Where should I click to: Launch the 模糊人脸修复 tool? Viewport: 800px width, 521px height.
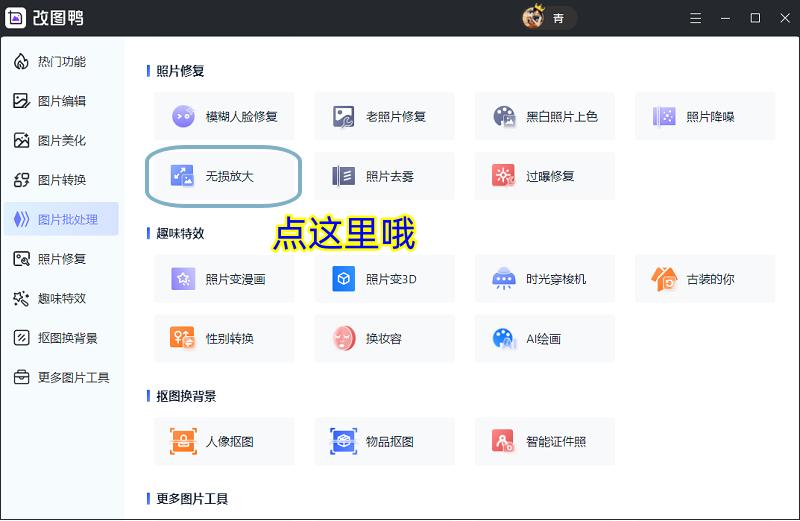(224, 116)
